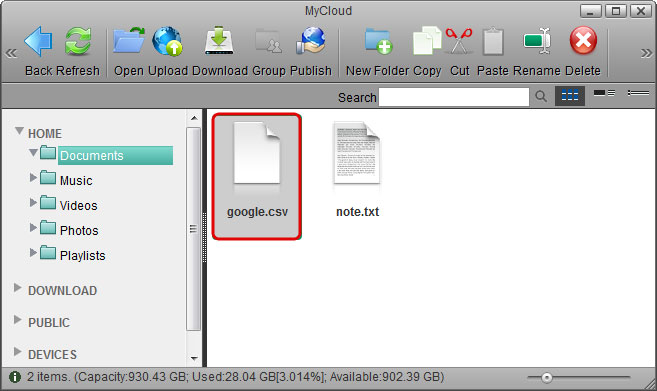
Task: Download the selected file
Action: click(x=219, y=41)
